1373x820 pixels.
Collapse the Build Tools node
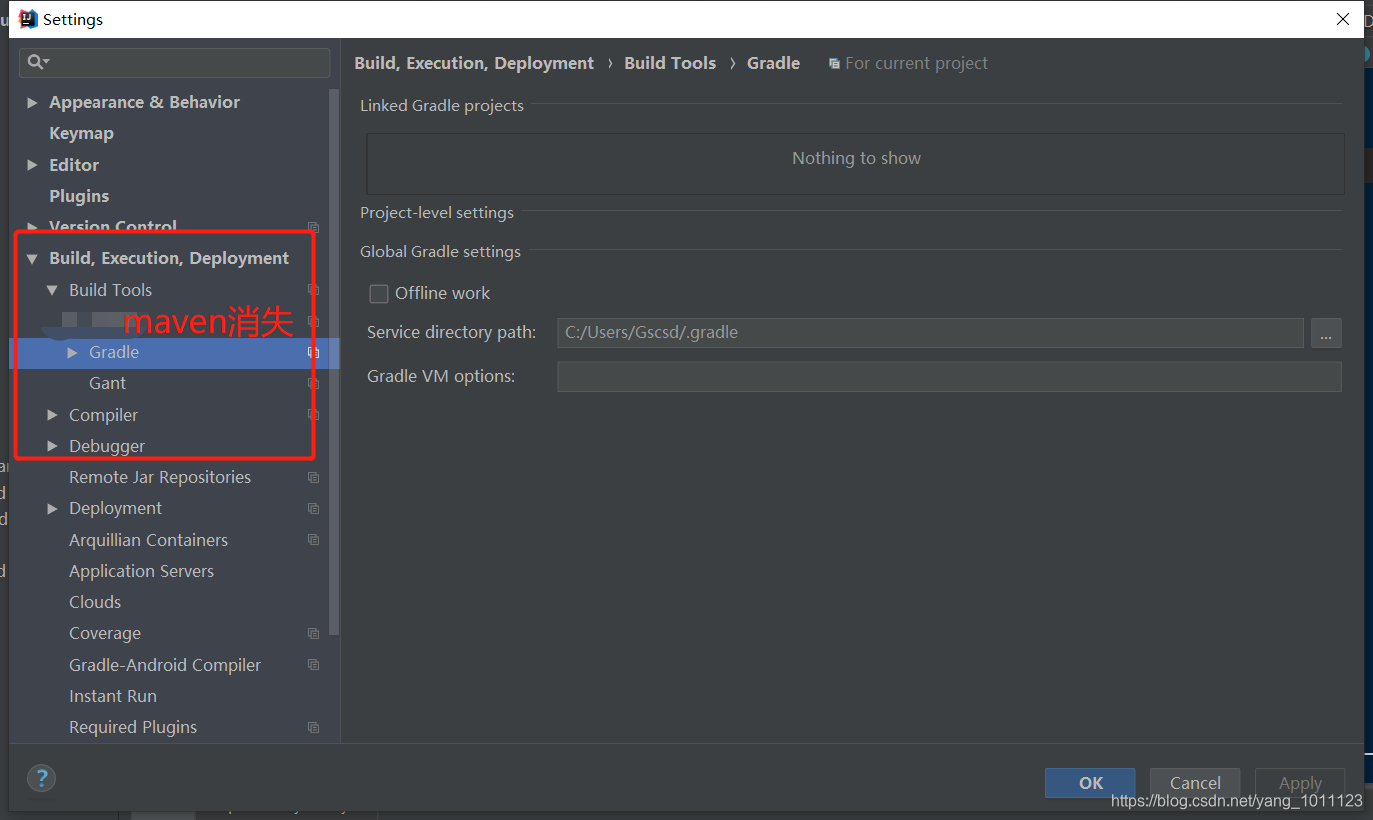pos(51,289)
